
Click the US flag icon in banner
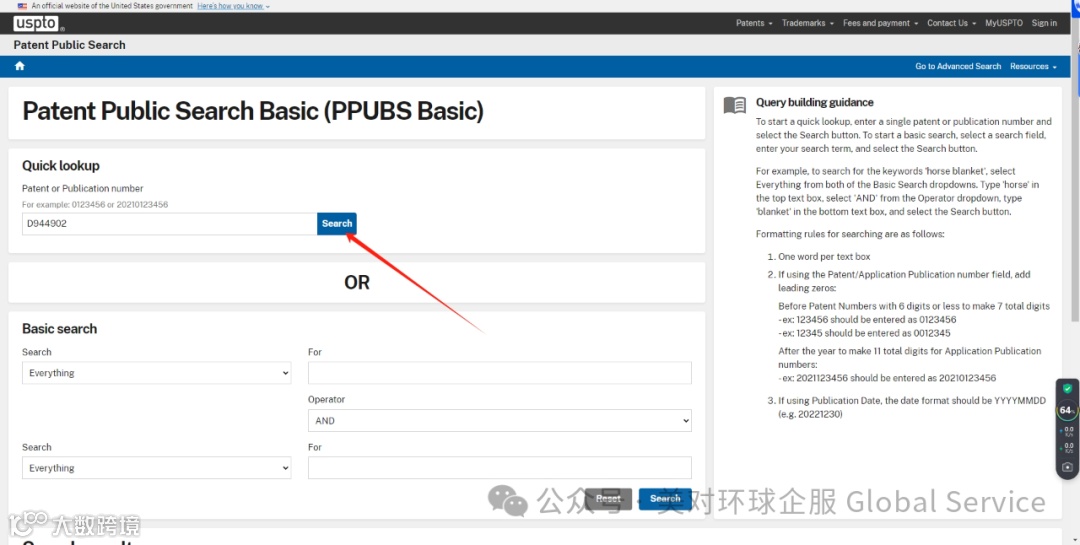[22, 6]
